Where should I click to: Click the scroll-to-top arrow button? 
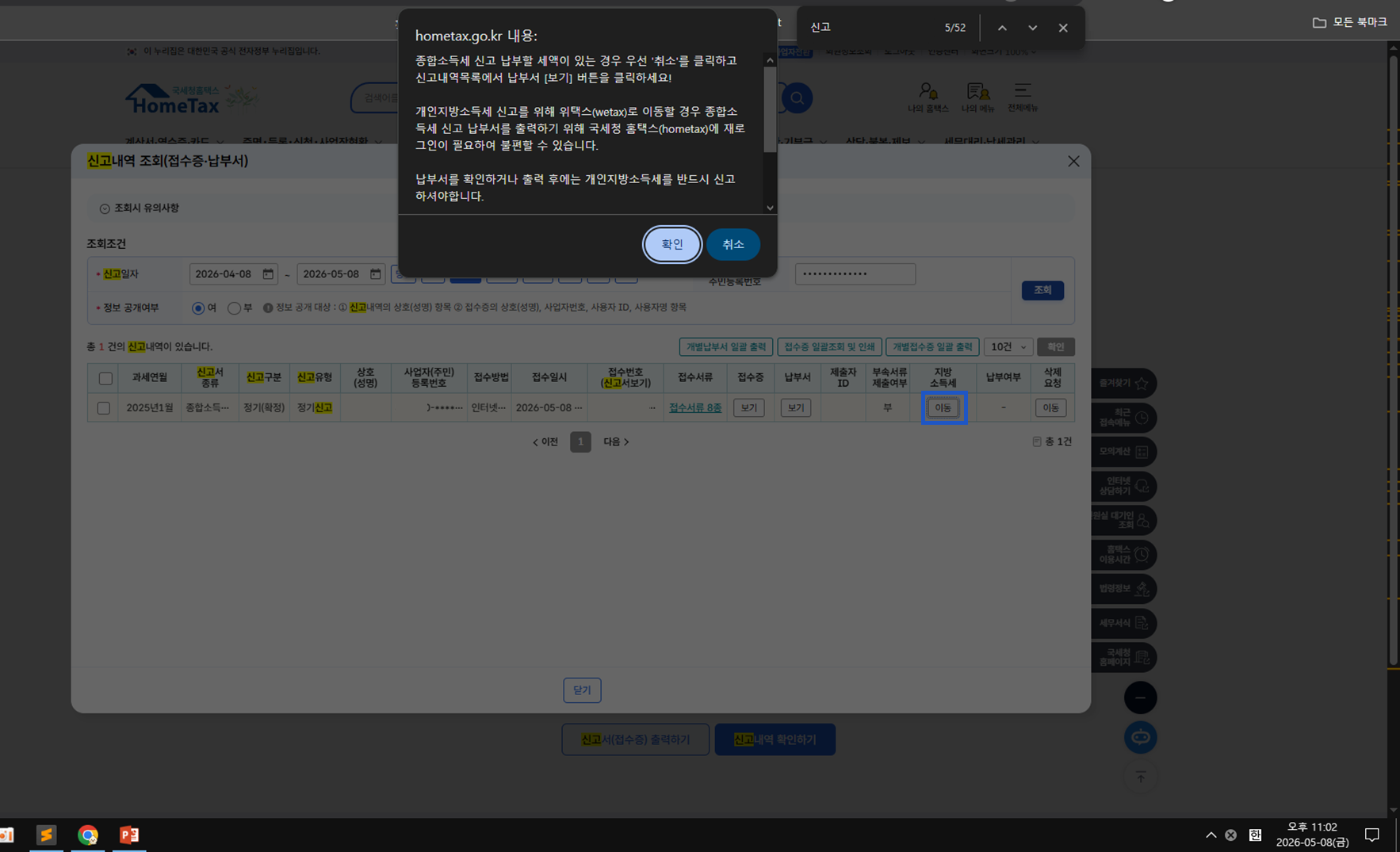tap(1140, 777)
